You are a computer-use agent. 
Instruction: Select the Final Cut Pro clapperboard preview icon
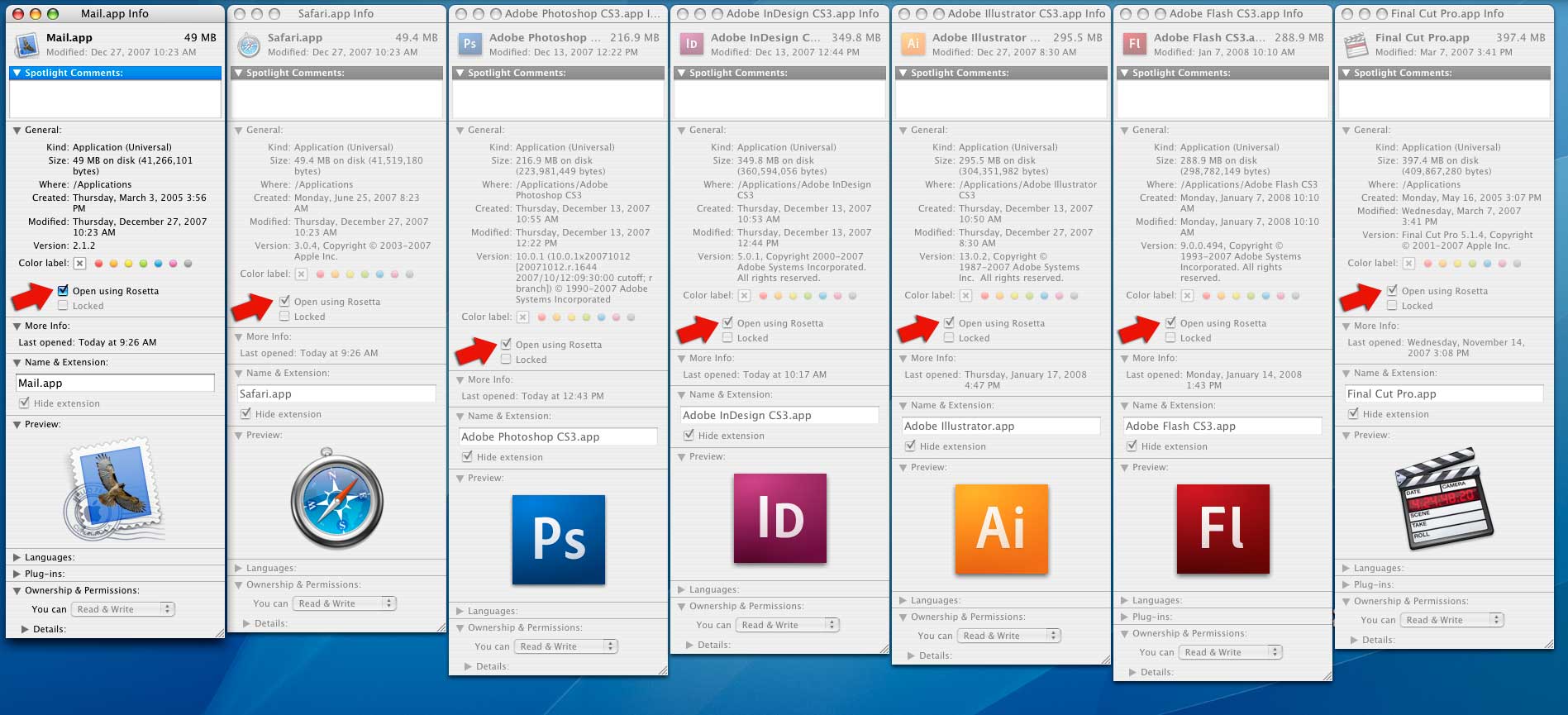1446,498
